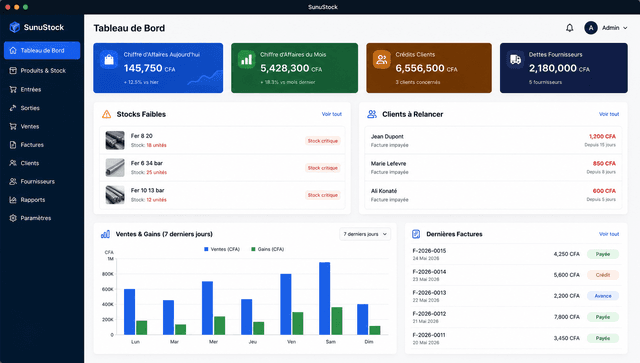This screenshot has height=363, width=640.
Task: Click the Crédits Clients 6,556,500 CFA amount
Action: [426, 68]
